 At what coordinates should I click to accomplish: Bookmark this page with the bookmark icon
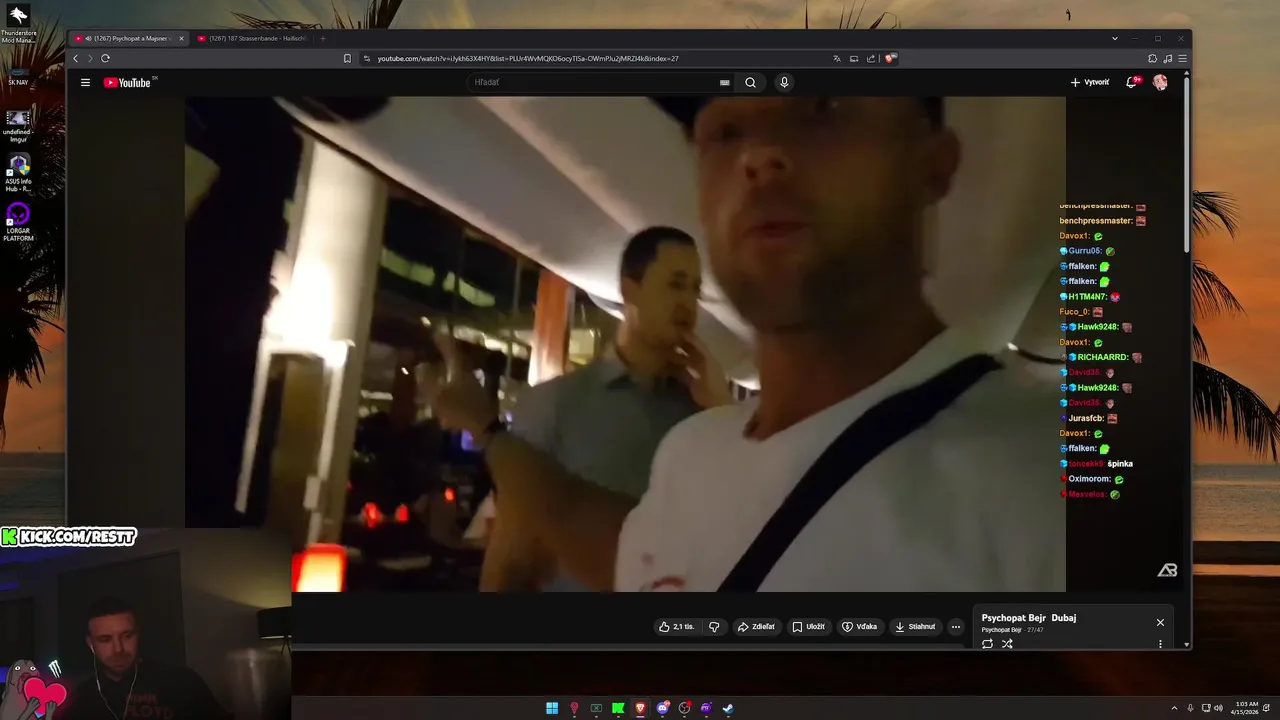click(x=347, y=58)
